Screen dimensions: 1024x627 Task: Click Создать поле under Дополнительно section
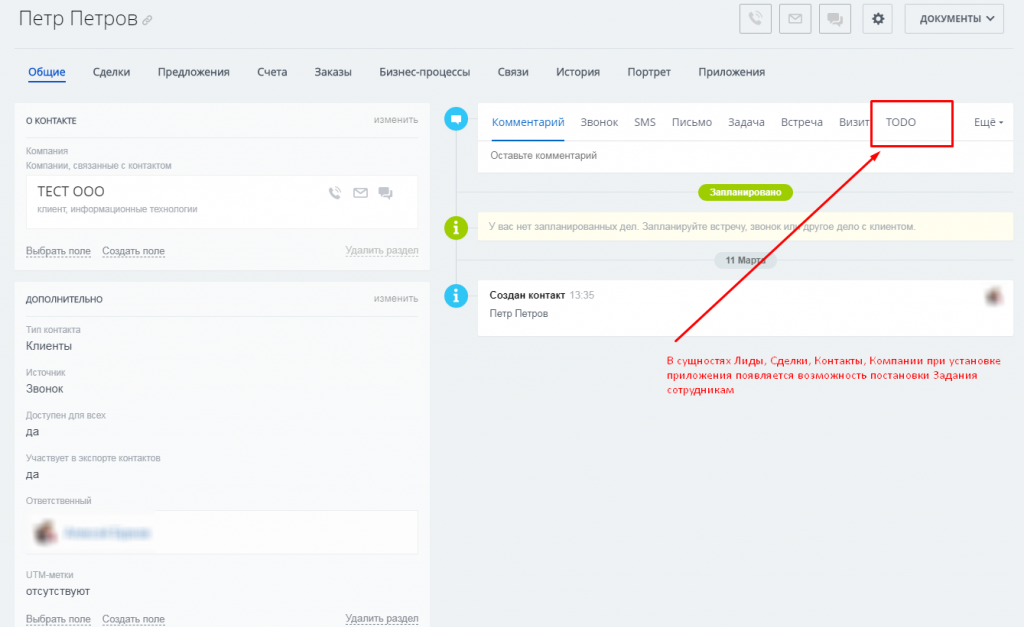coord(133,619)
